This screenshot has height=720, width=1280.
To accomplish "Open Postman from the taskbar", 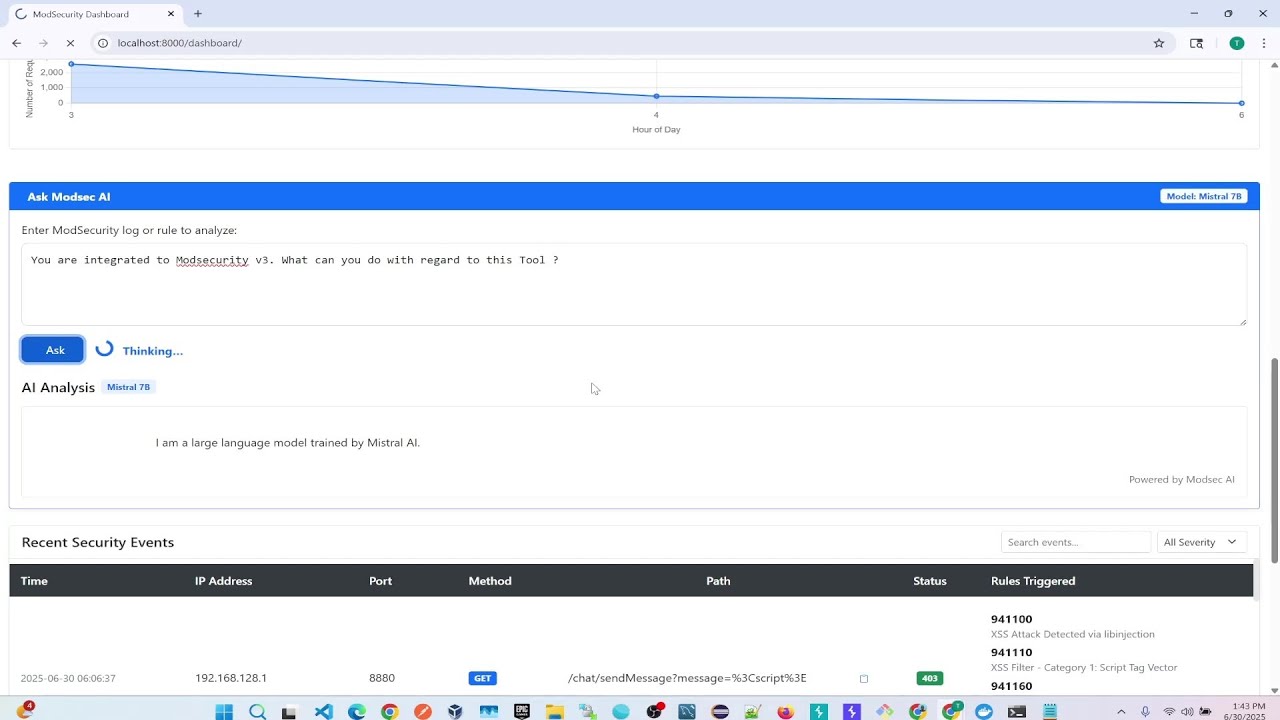I will click(422, 712).
